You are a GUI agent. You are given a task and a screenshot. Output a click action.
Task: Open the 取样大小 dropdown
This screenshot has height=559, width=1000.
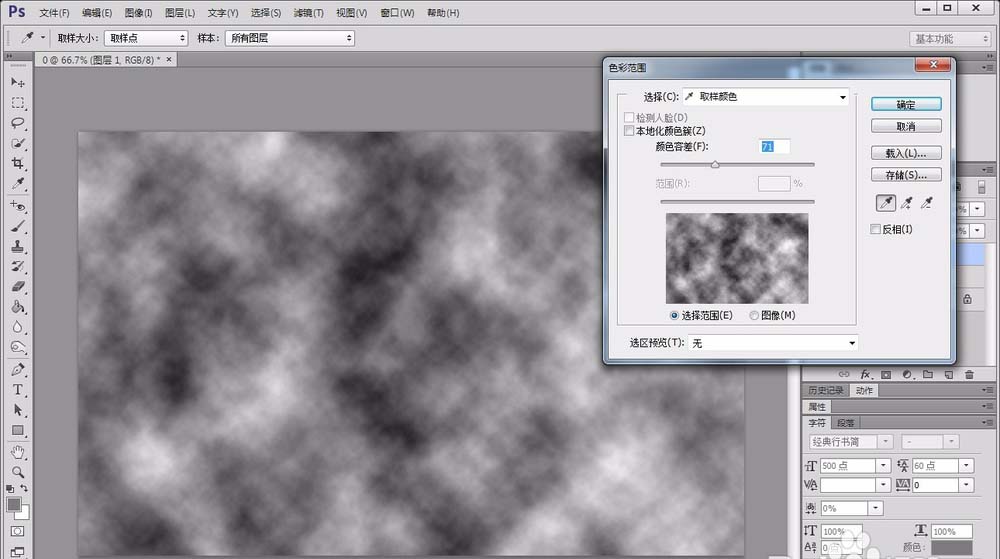coord(146,38)
